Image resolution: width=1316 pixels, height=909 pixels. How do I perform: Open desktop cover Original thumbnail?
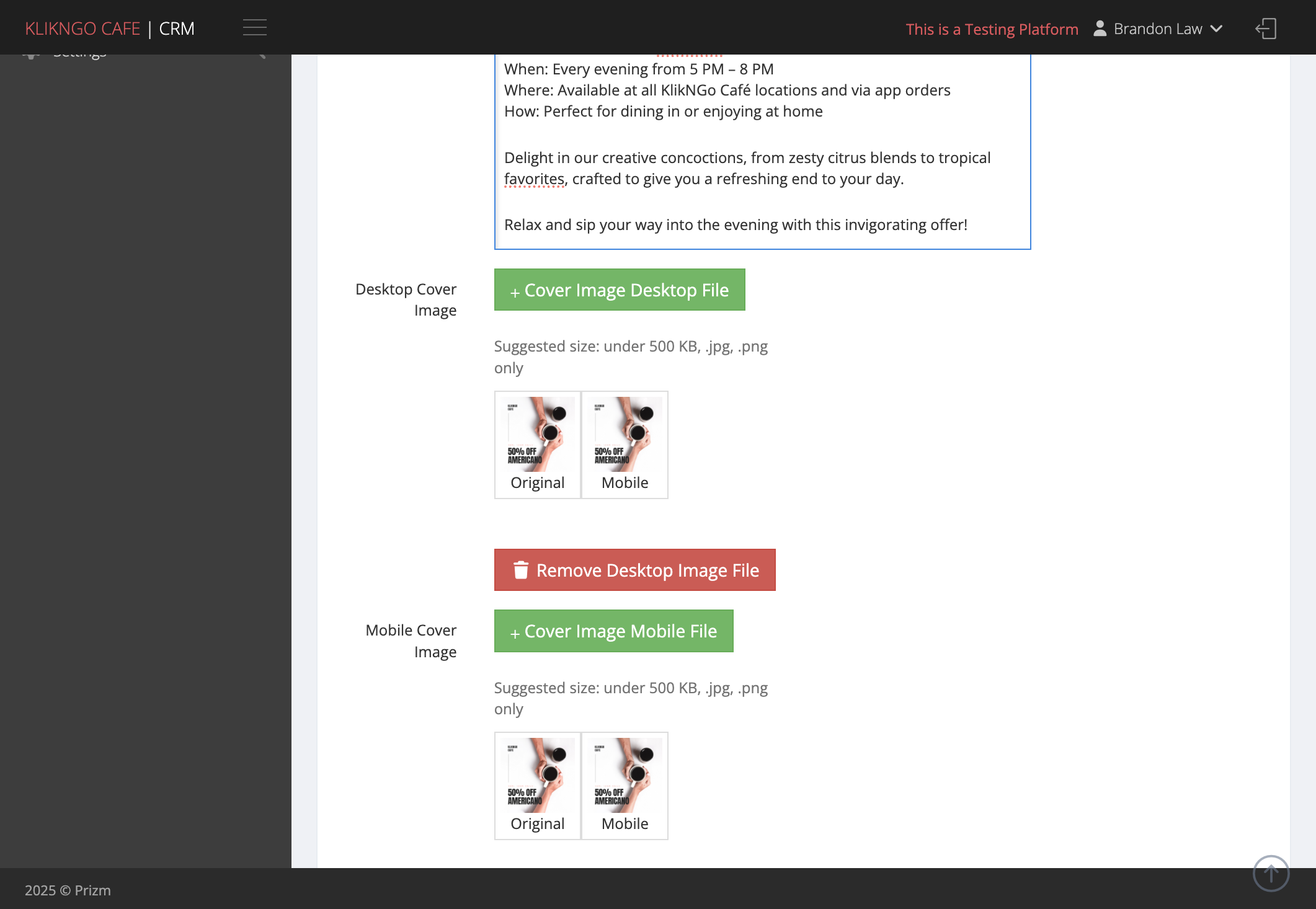tap(538, 445)
